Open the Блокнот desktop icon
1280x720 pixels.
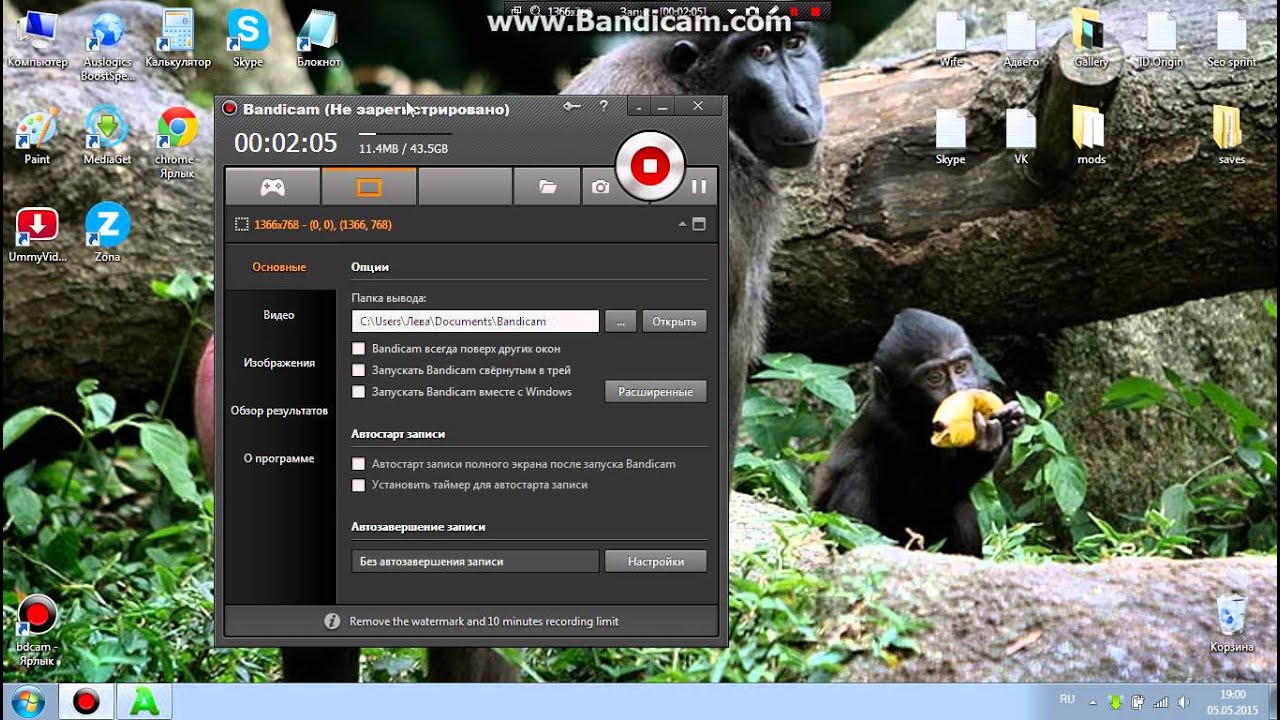tap(318, 40)
